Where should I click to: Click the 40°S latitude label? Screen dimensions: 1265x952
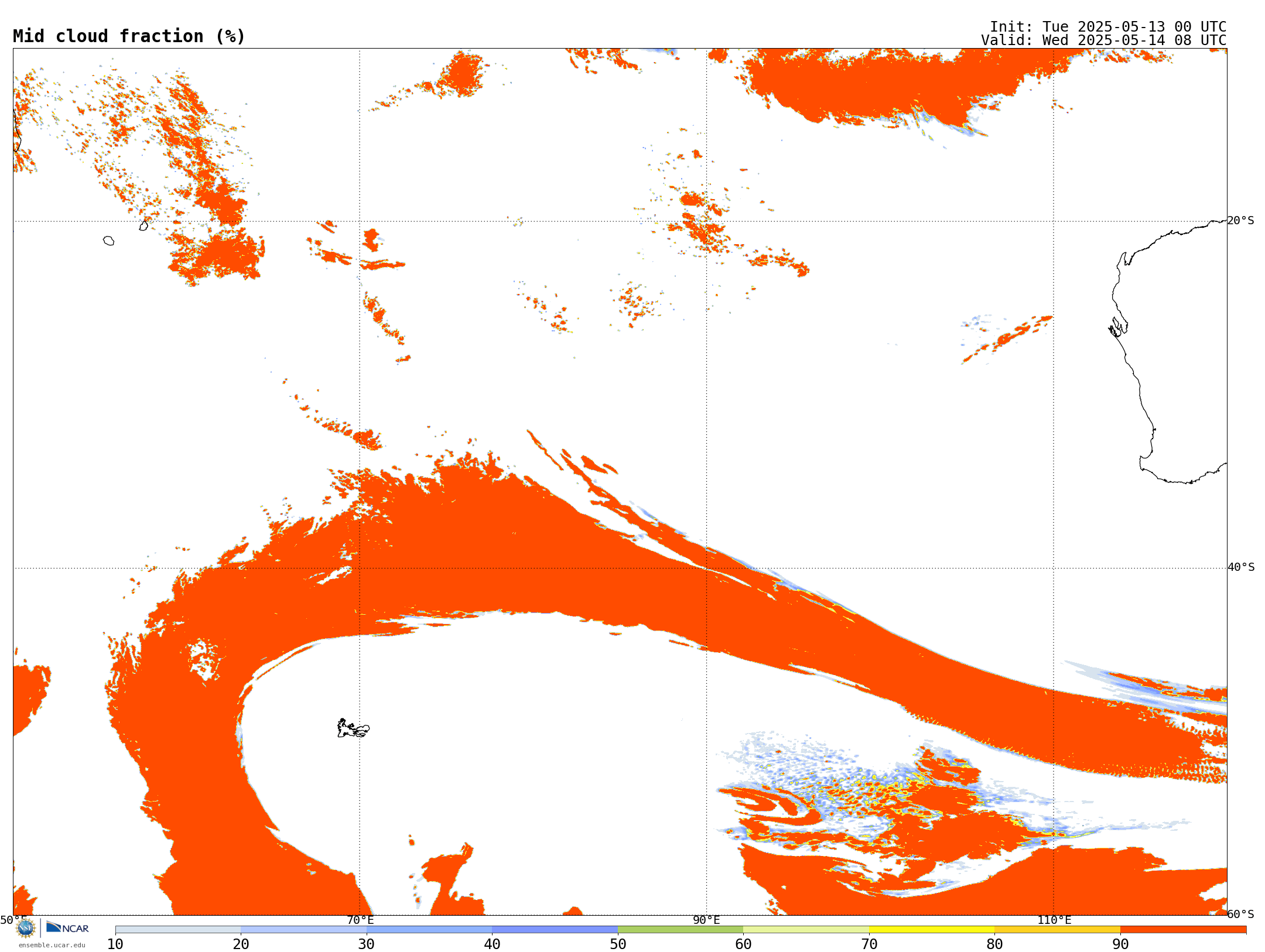point(1241,567)
